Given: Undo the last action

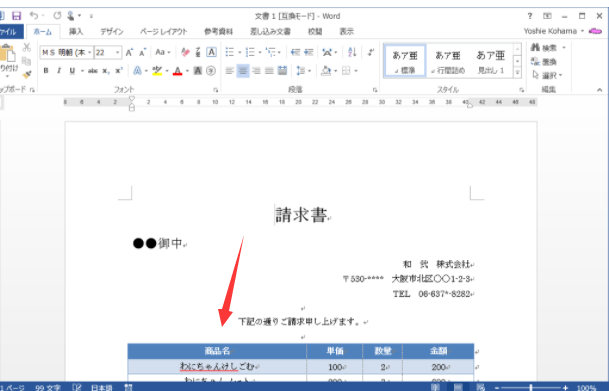Looking at the screenshot, I should pos(34,16).
